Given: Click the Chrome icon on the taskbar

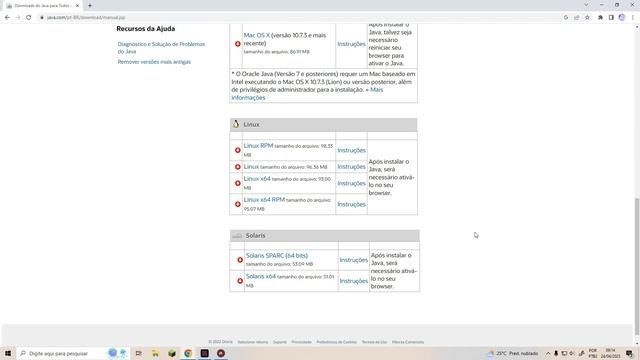Looking at the screenshot, I should click(188, 353).
